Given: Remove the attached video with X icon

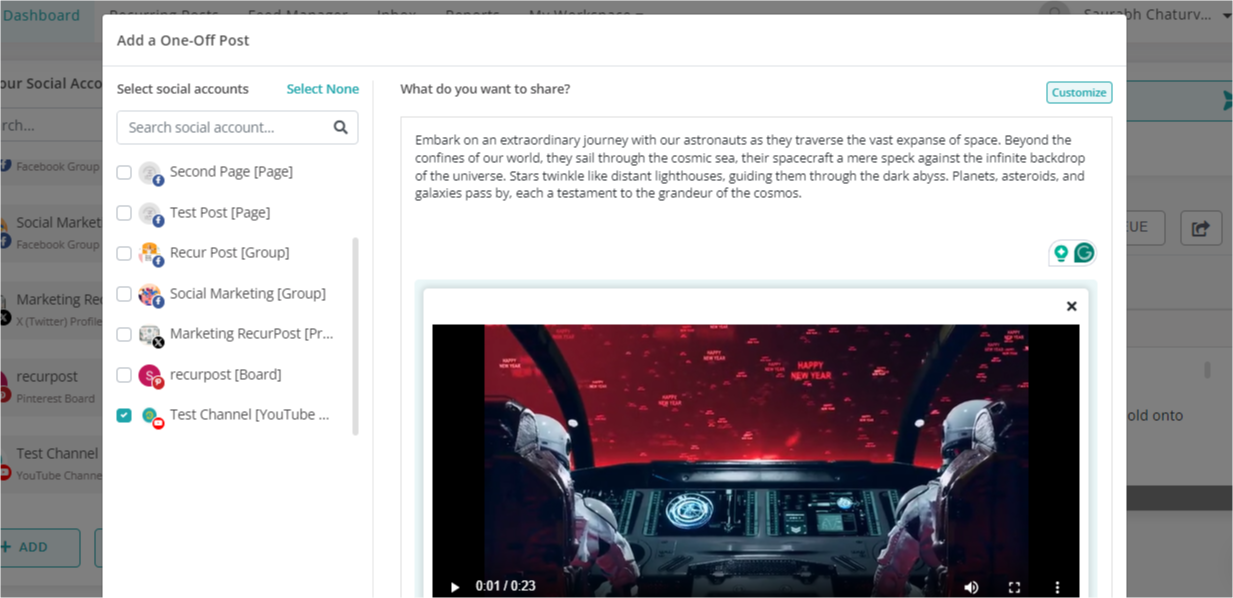Looking at the screenshot, I should [x=1071, y=306].
